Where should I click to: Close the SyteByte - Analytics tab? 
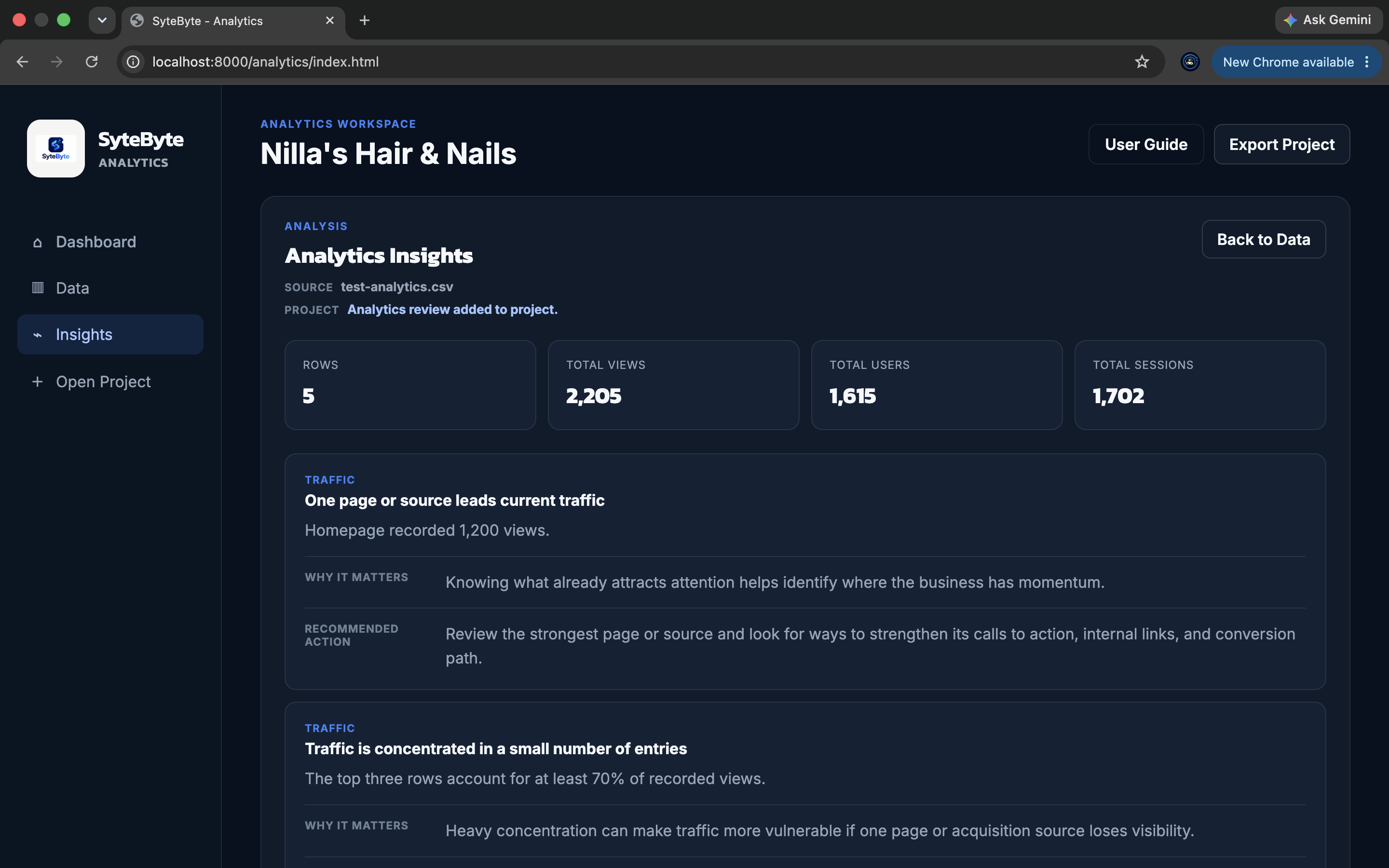330,21
